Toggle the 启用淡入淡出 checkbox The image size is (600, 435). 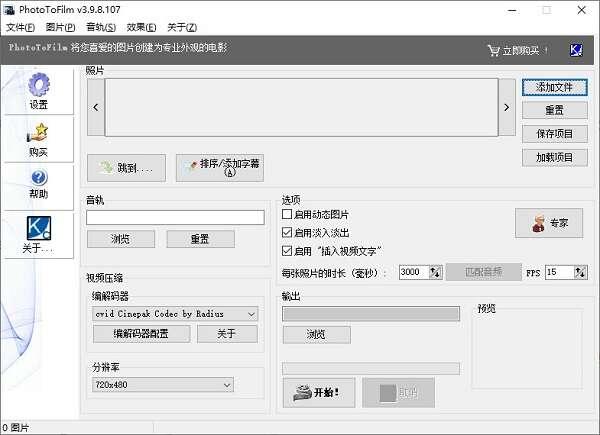[288, 232]
